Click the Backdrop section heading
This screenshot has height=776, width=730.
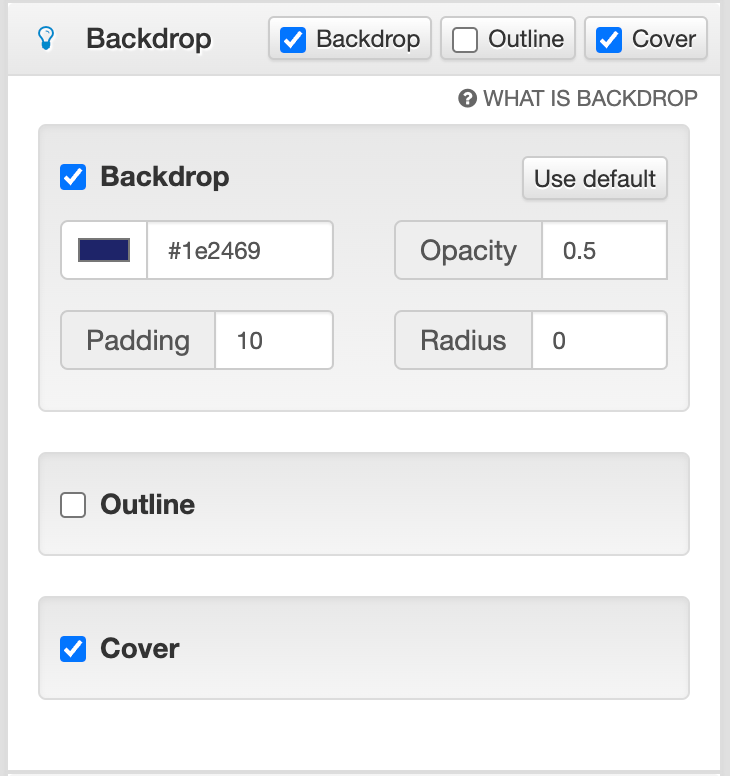pos(165,177)
